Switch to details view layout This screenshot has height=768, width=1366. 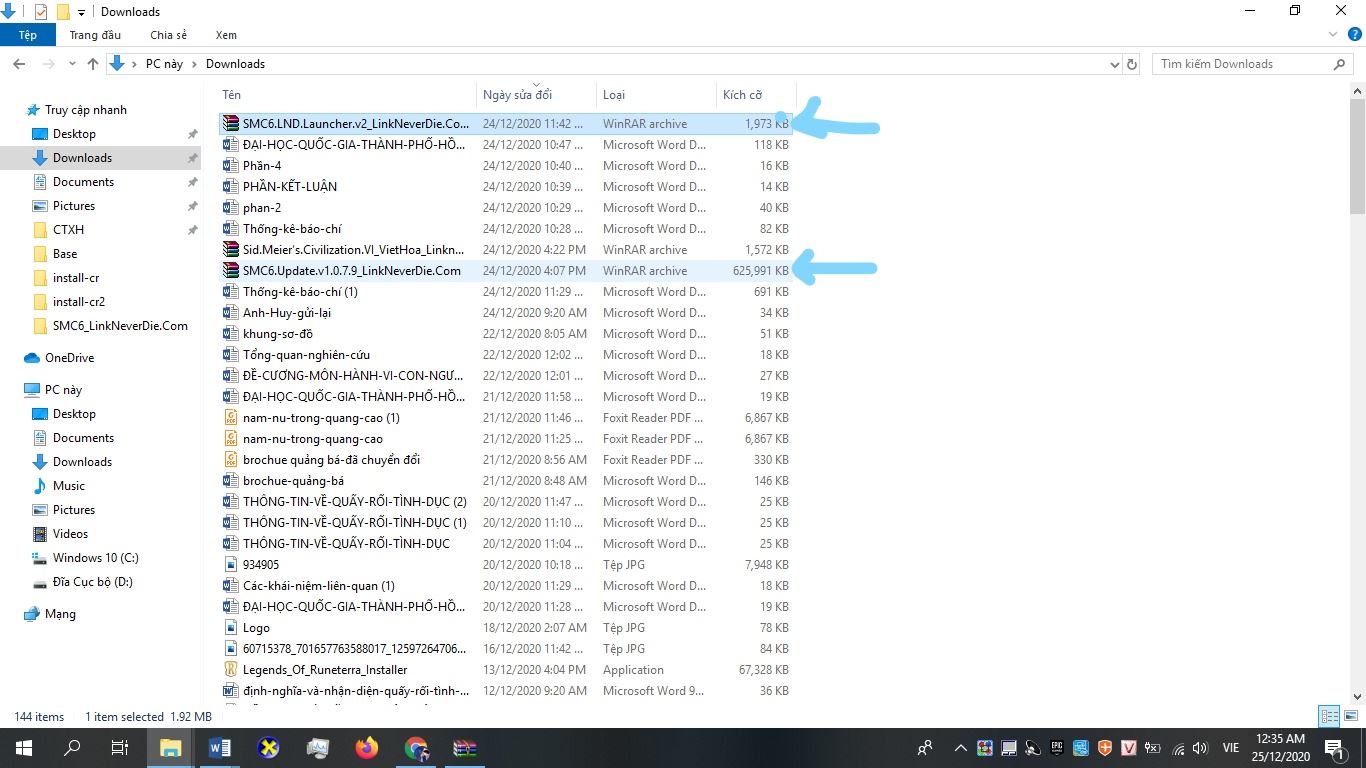tap(1328, 716)
